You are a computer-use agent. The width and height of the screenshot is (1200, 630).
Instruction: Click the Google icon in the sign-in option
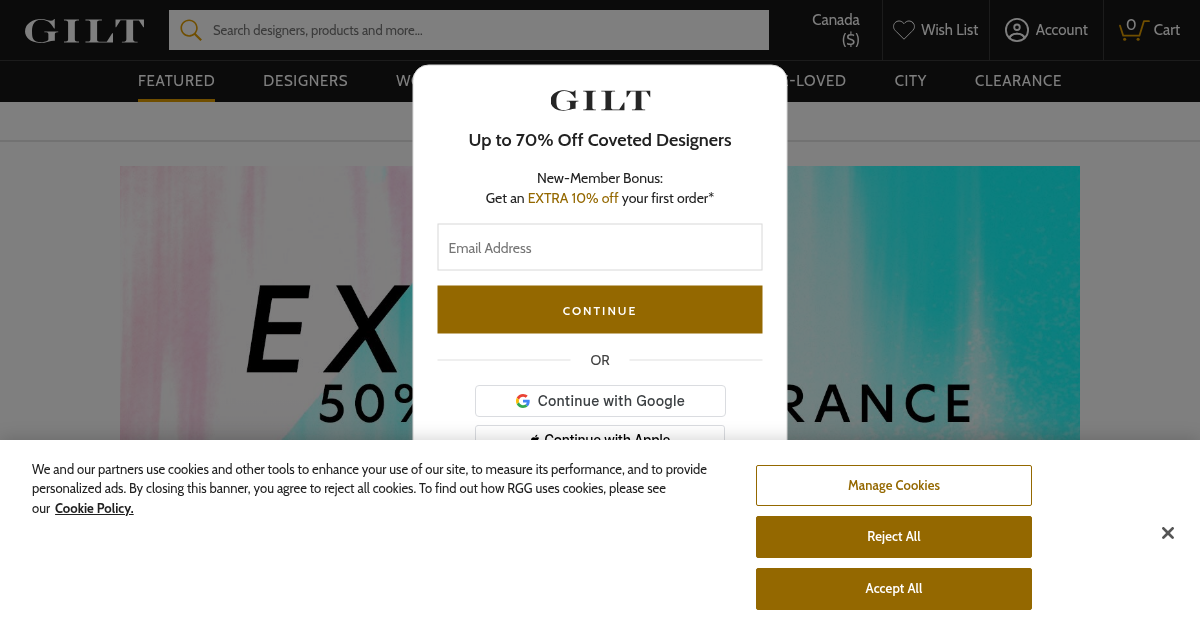(x=523, y=400)
